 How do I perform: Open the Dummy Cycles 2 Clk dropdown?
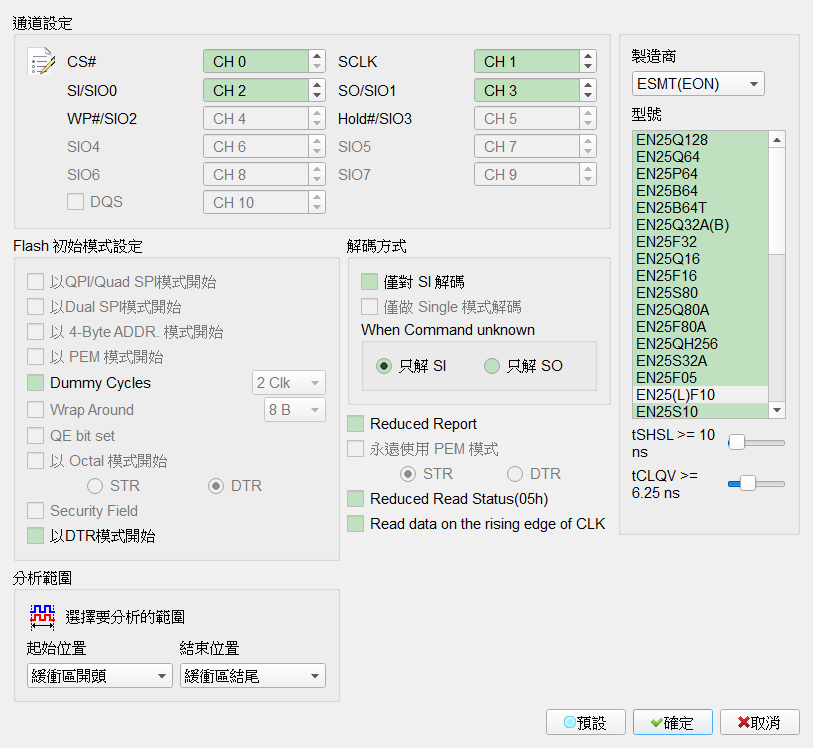click(x=289, y=383)
